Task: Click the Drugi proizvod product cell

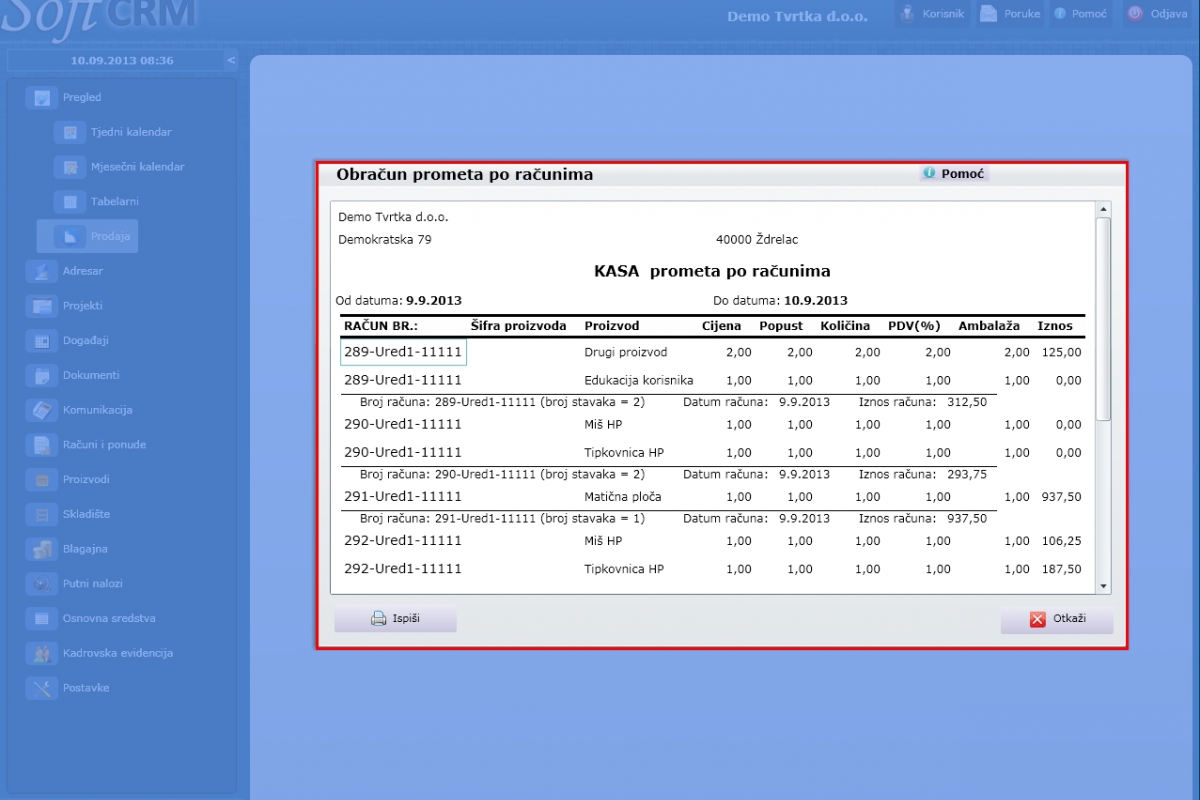Action: tap(626, 352)
